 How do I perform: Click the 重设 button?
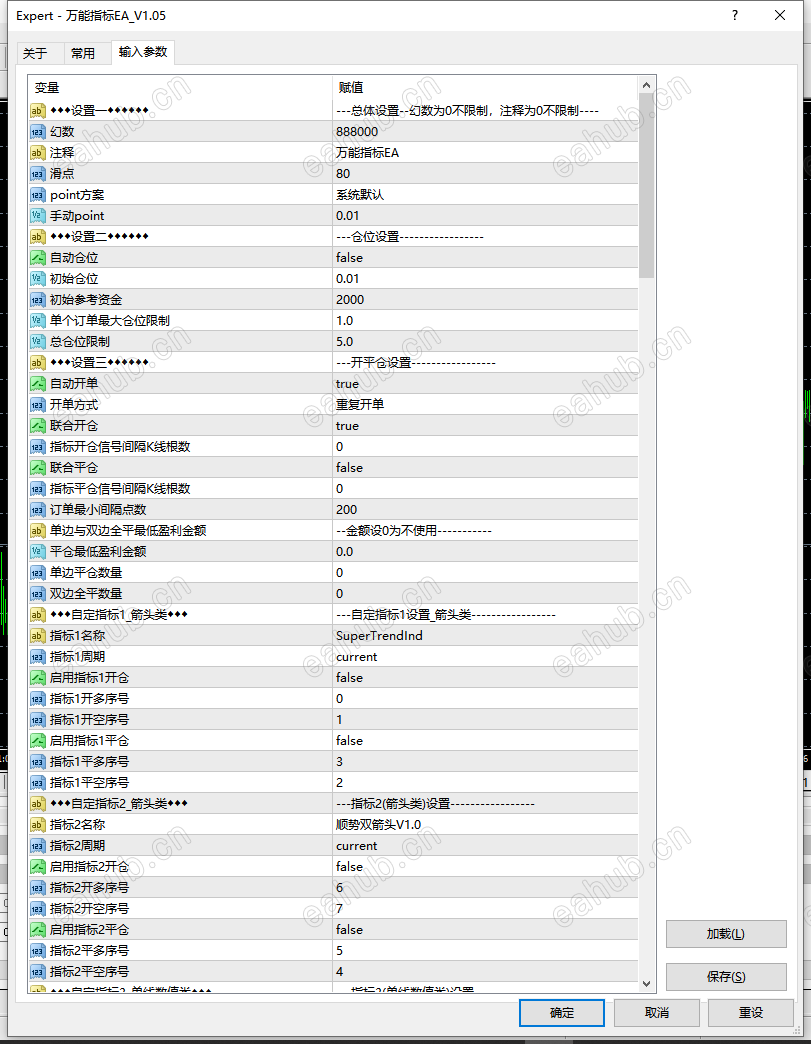pos(750,1013)
